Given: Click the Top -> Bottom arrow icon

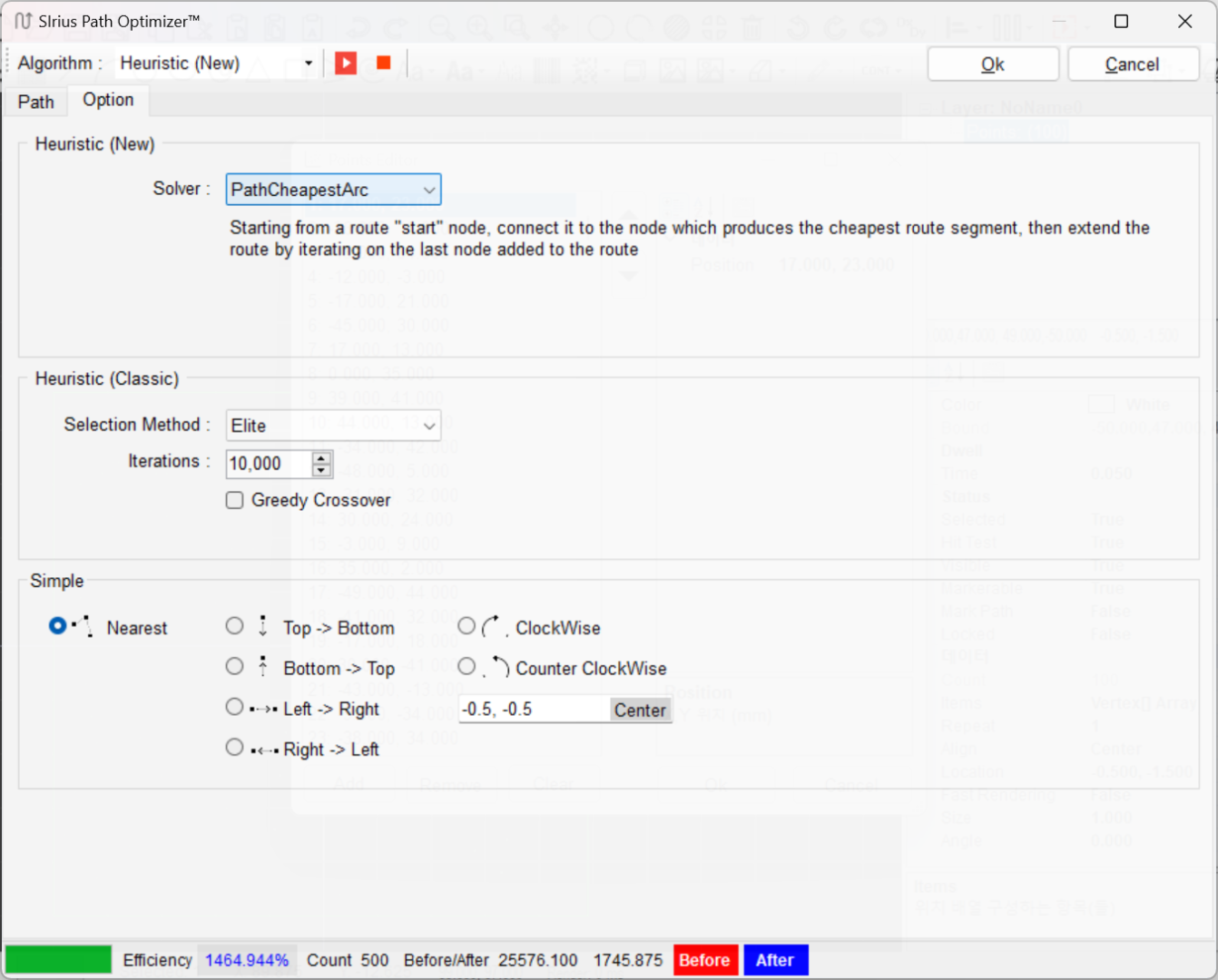Looking at the screenshot, I should click(262, 626).
